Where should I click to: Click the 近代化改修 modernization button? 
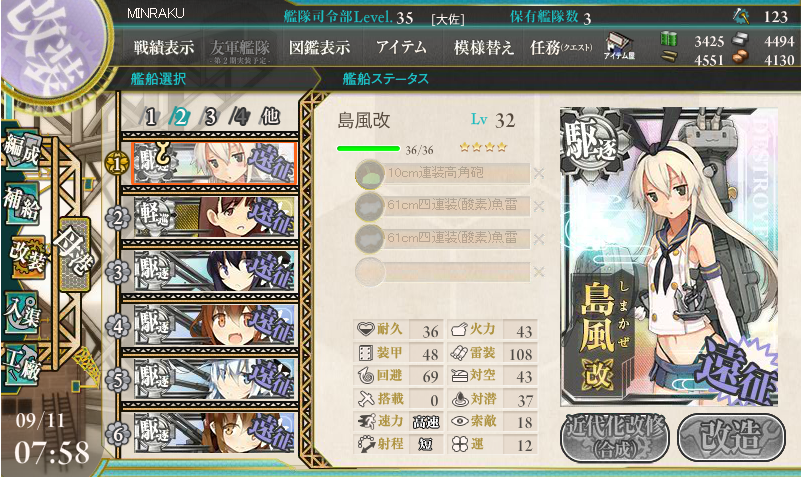pos(615,437)
